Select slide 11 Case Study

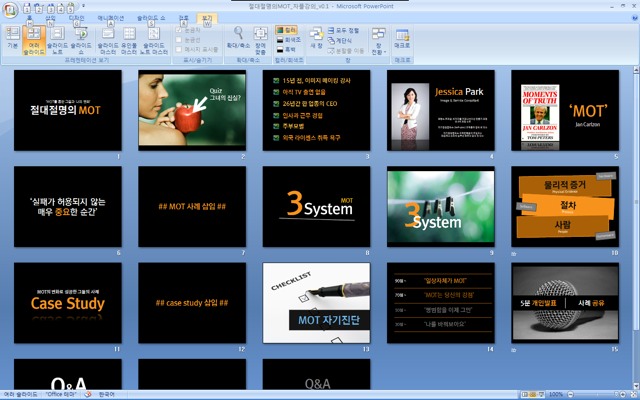coord(68,303)
